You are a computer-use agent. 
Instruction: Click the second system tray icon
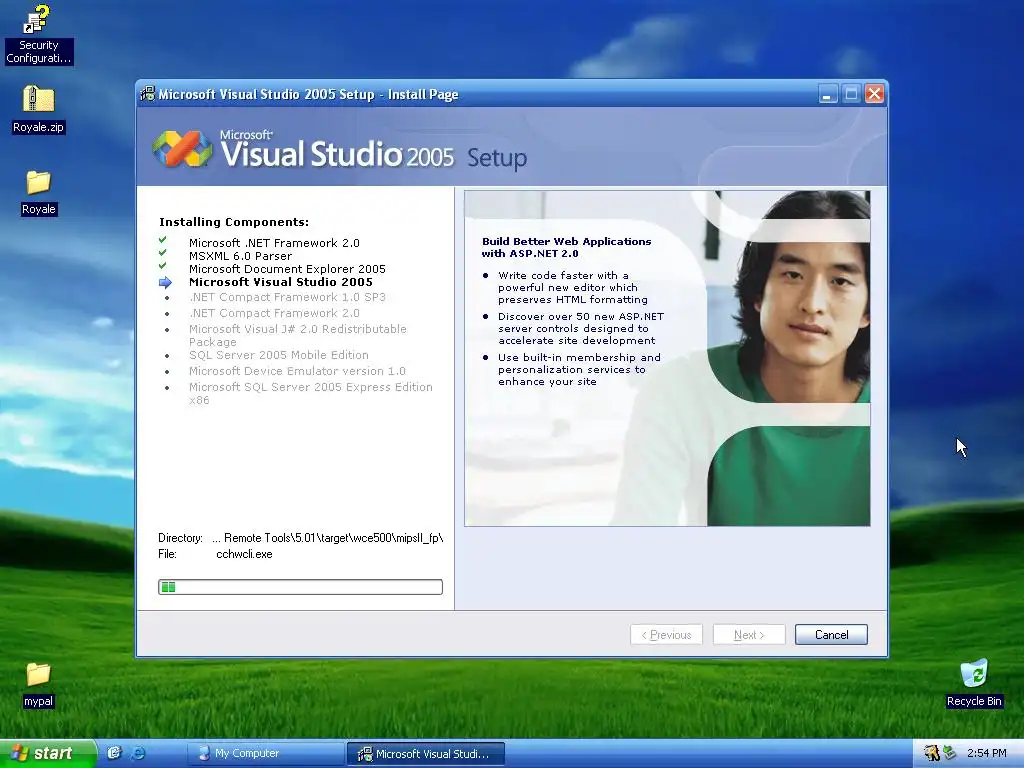click(950, 753)
